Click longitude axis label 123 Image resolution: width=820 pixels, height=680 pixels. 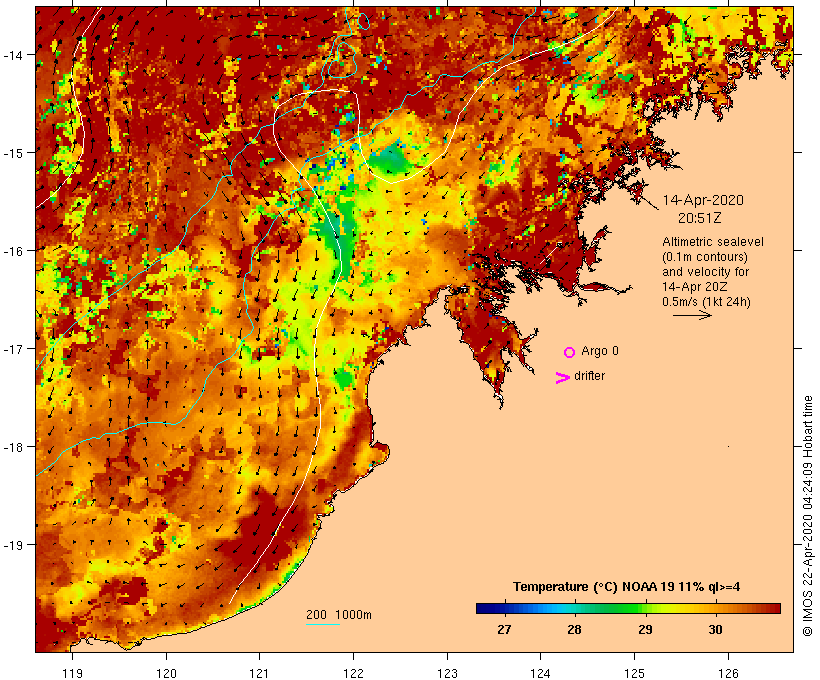(x=447, y=673)
